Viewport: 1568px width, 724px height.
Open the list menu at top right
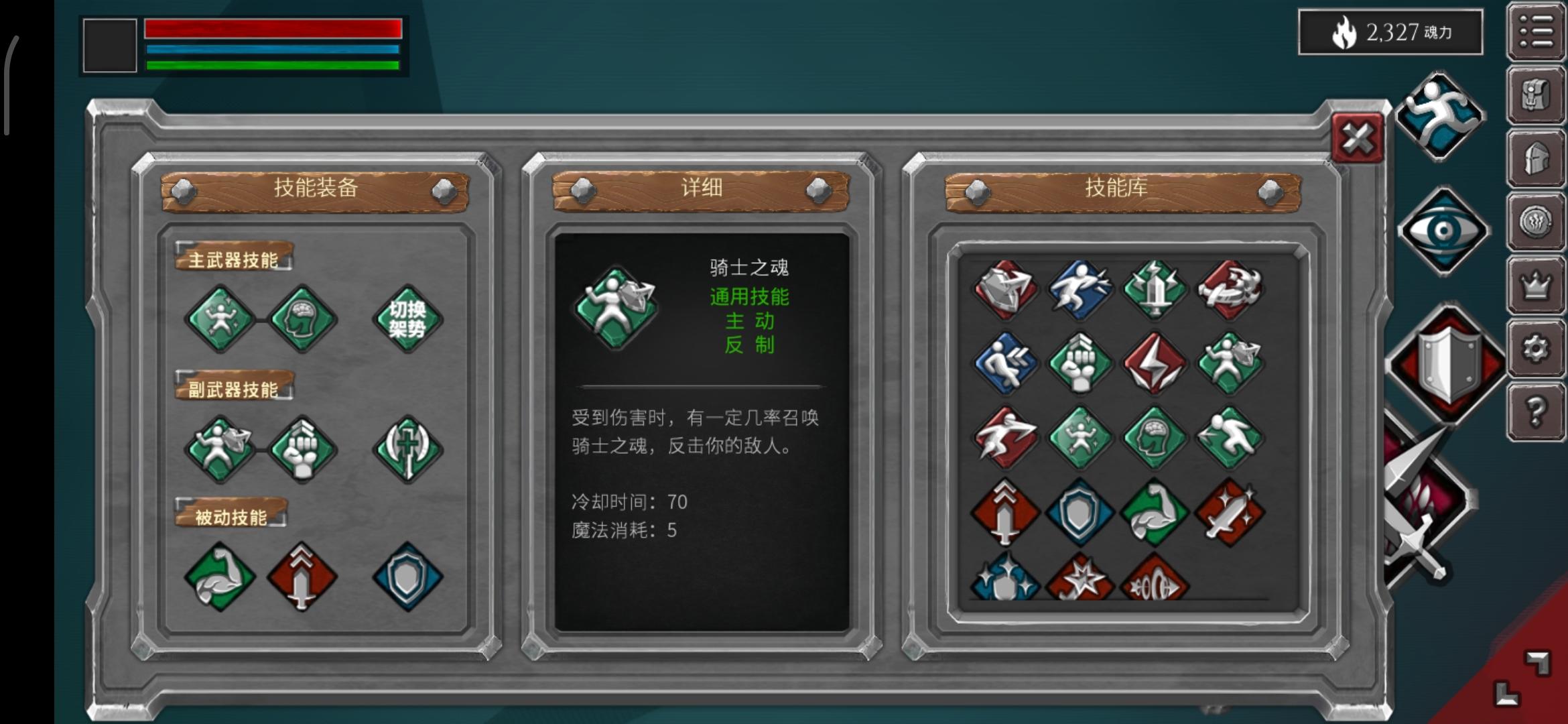click(1536, 32)
